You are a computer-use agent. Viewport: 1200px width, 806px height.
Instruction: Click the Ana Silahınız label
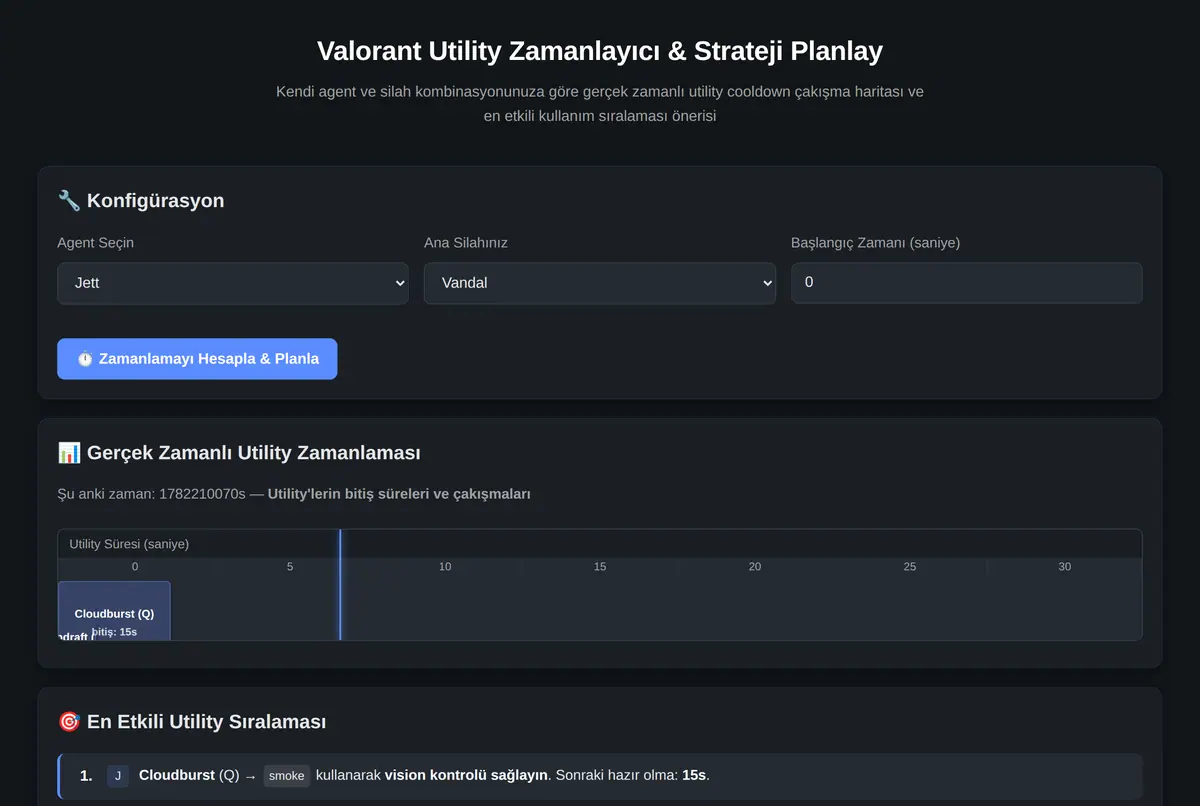pyautogui.click(x=466, y=243)
